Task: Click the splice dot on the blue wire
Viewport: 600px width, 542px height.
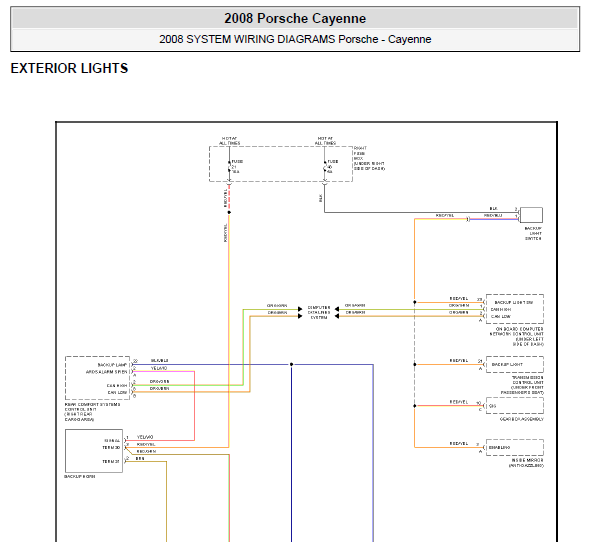Action: coord(291,364)
